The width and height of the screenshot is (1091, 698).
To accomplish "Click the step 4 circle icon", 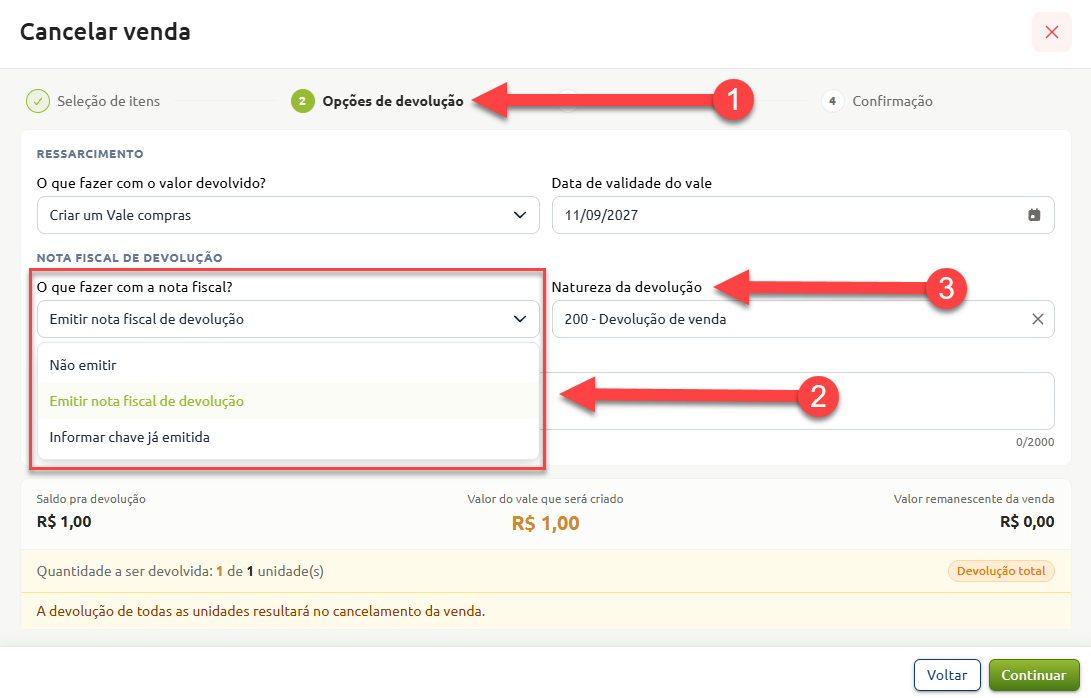I will tap(832, 101).
